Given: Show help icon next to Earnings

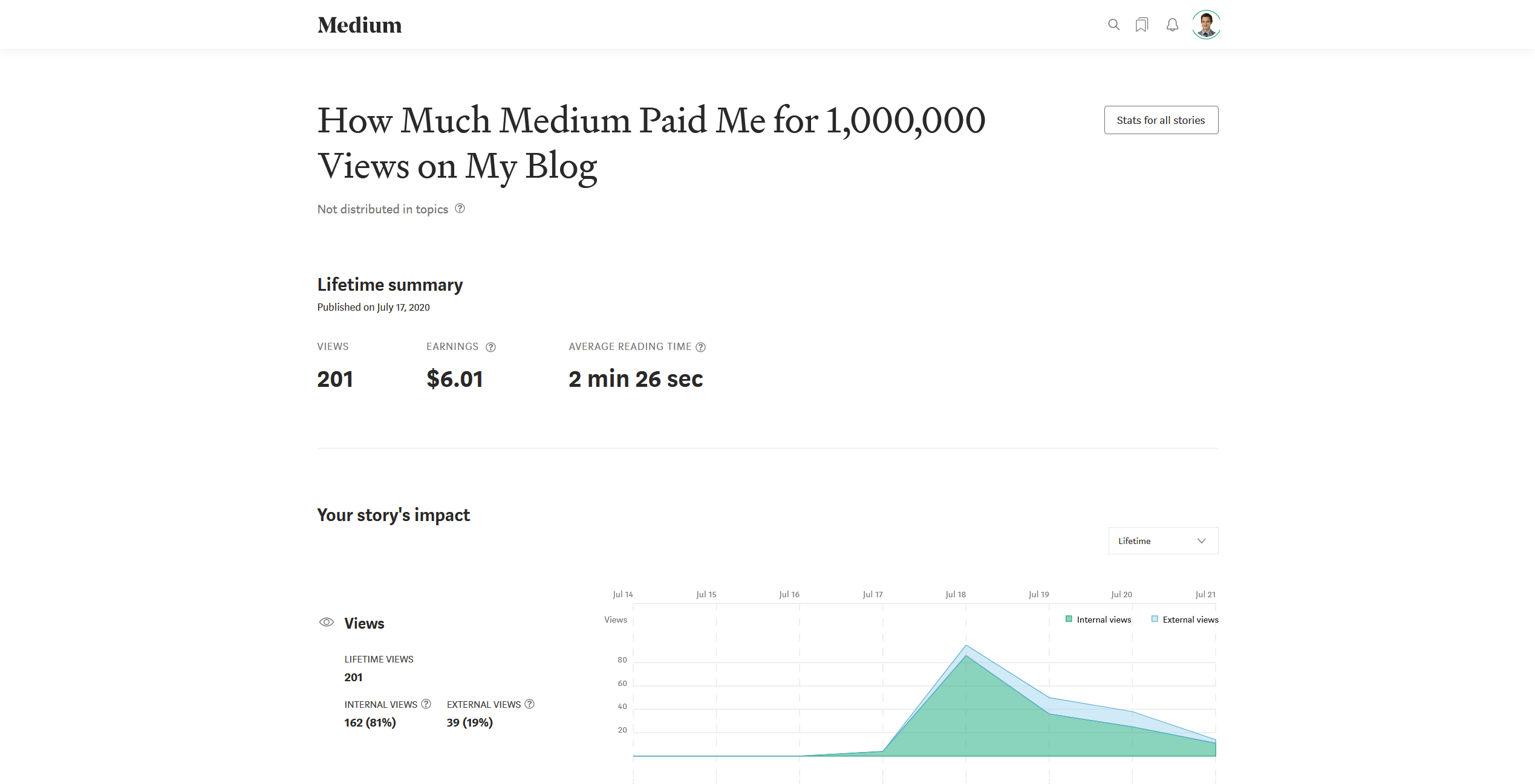Looking at the screenshot, I should tap(490, 347).
